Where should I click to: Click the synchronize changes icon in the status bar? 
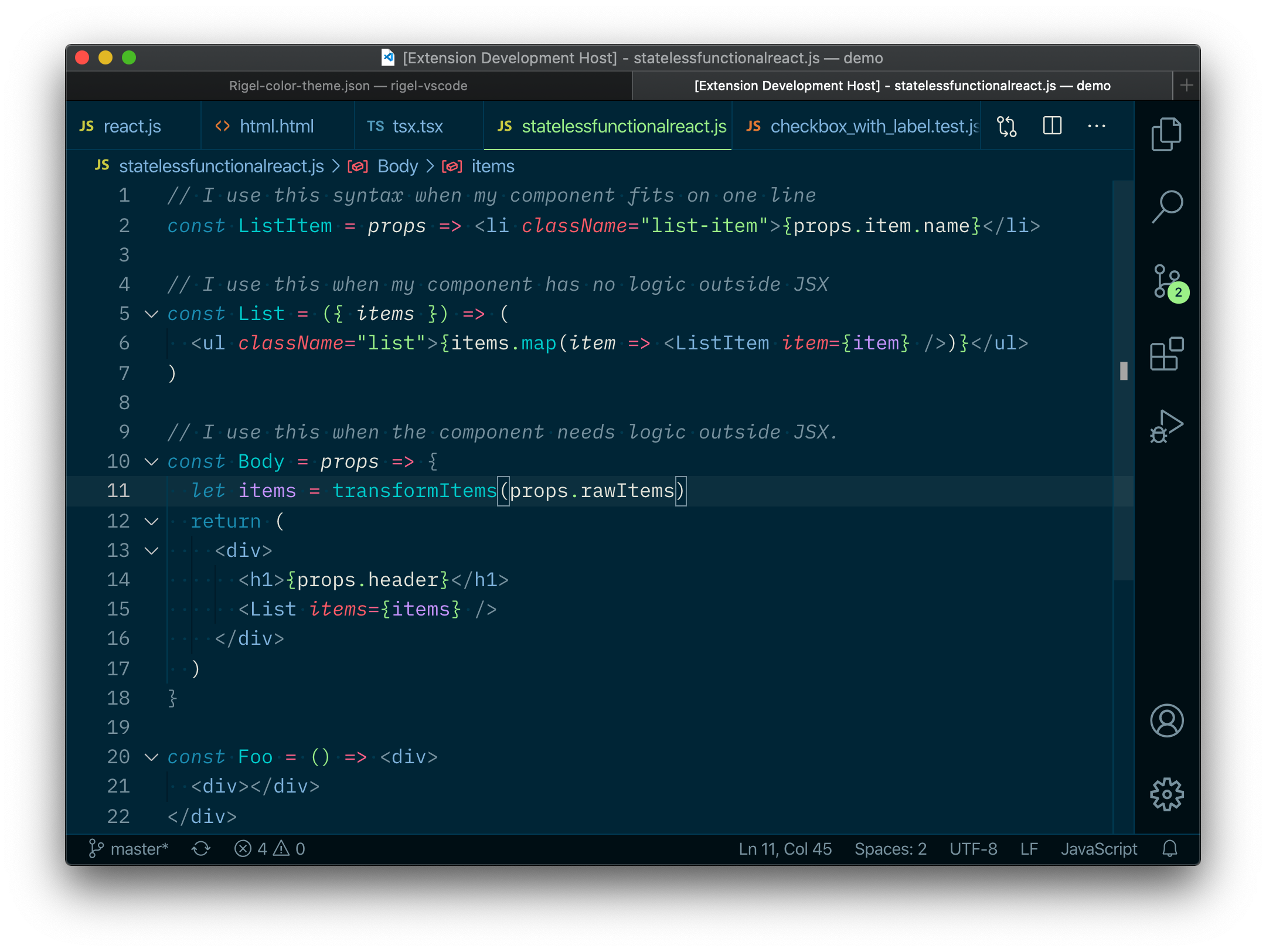(x=201, y=849)
